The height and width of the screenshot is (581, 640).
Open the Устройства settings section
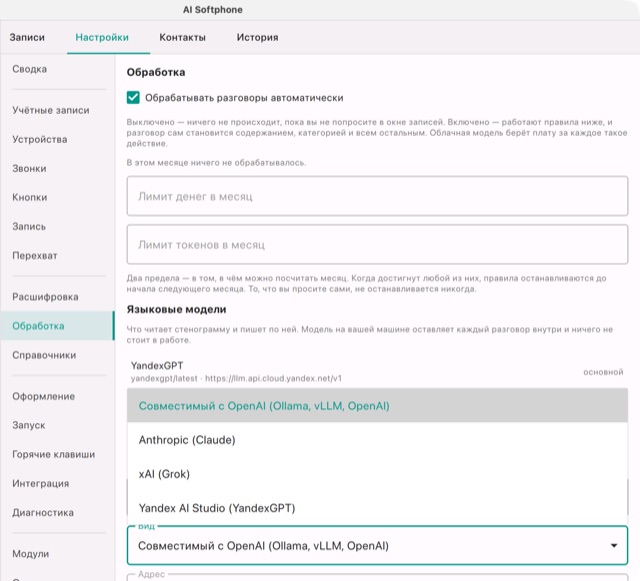click(x=40, y=139)
